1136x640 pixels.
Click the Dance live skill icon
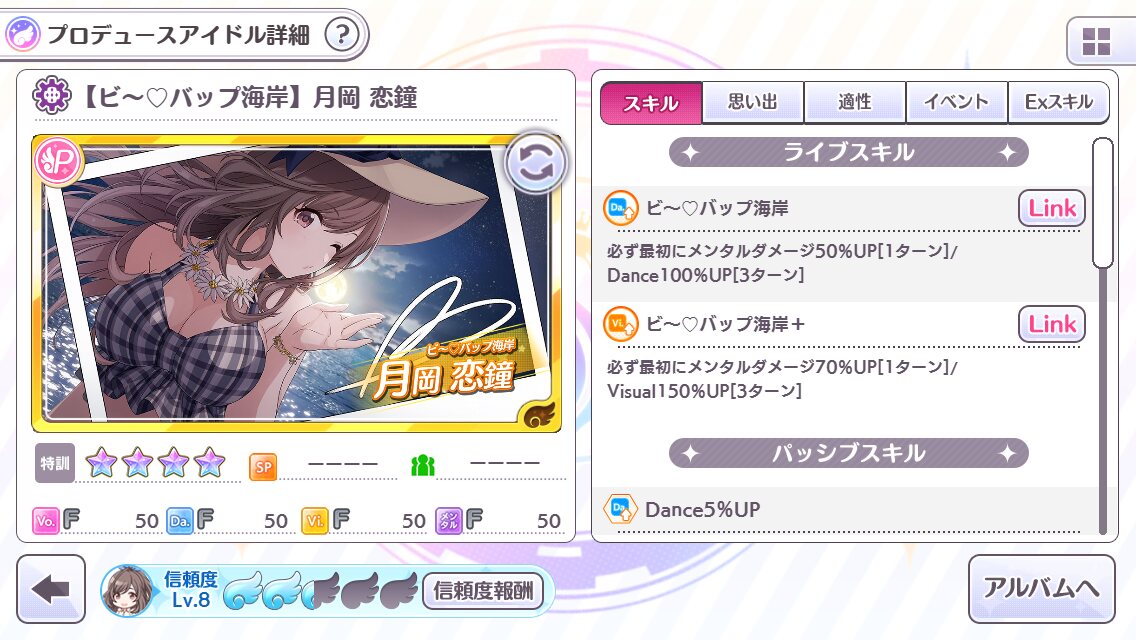tap(620, 208)
